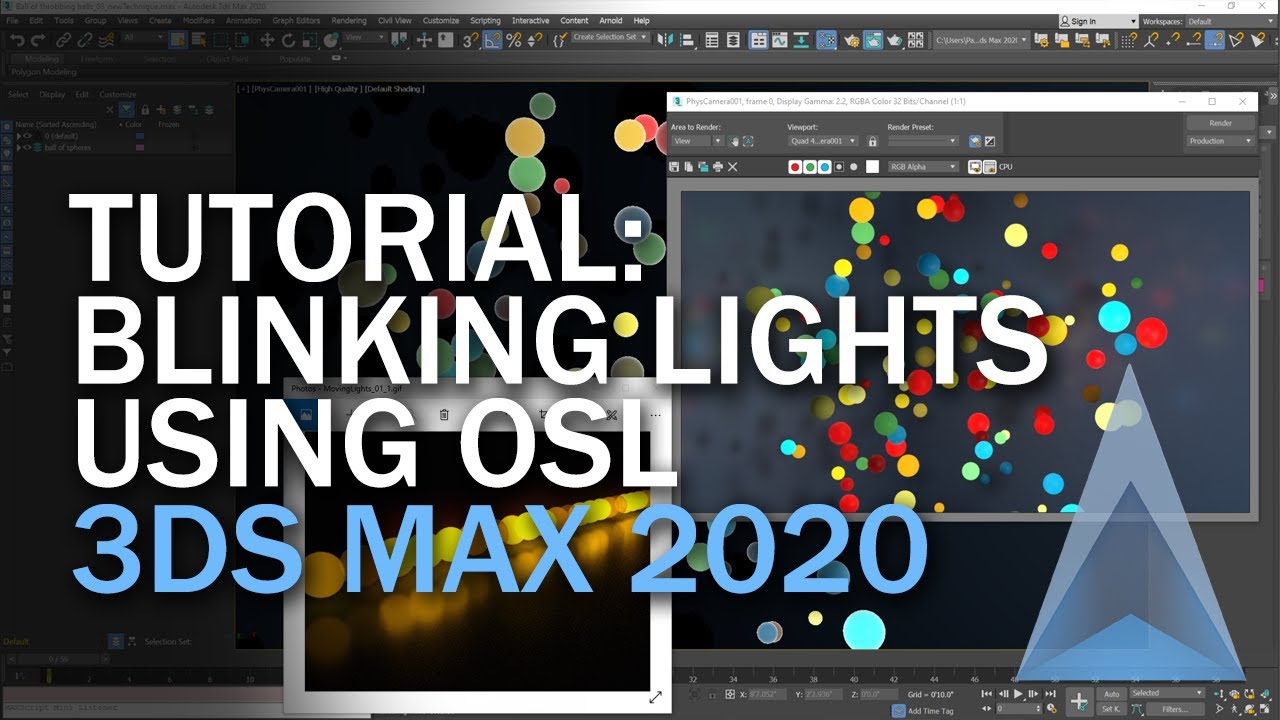The height and width of the screenshot is (720, 1280).
Task: Open RGB Alpha channel dropdown
Action: 923,167
